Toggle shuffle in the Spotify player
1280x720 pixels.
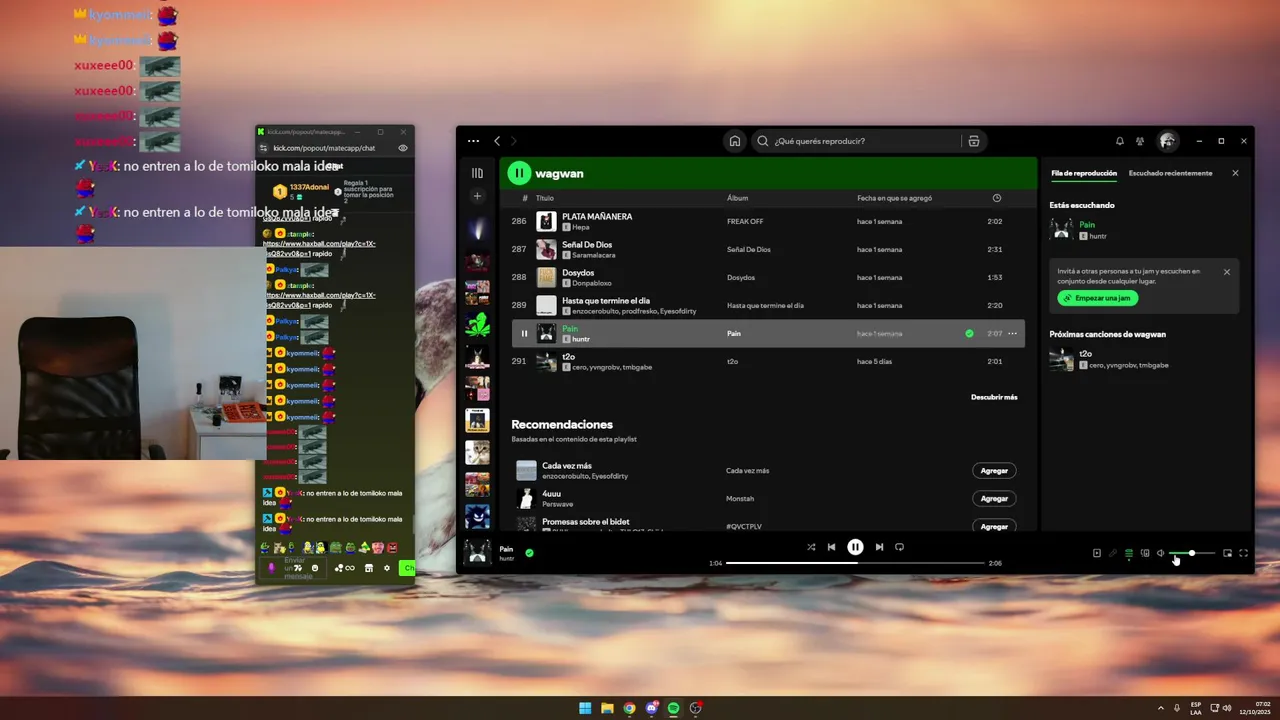811,547
